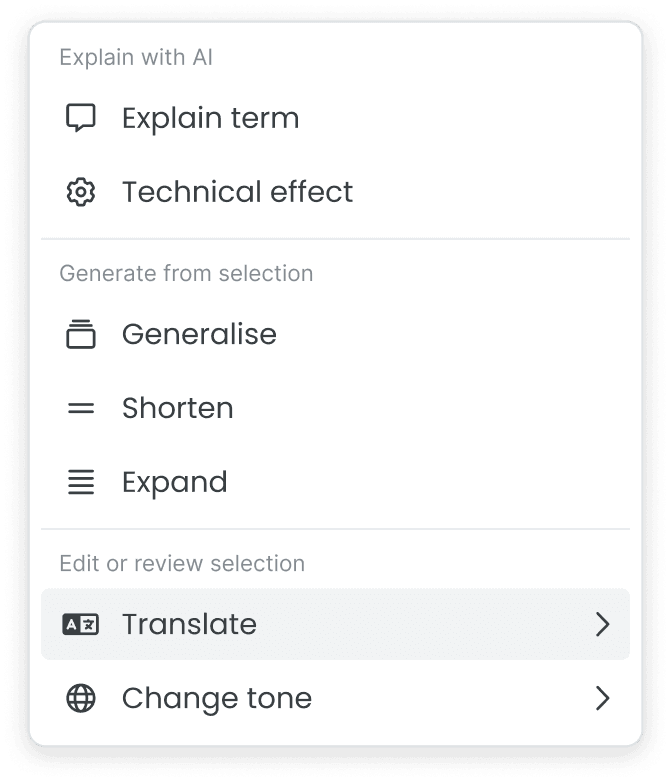Choose the Shorten option label
The width and height of the screenshot is (671, 781).
177,408
